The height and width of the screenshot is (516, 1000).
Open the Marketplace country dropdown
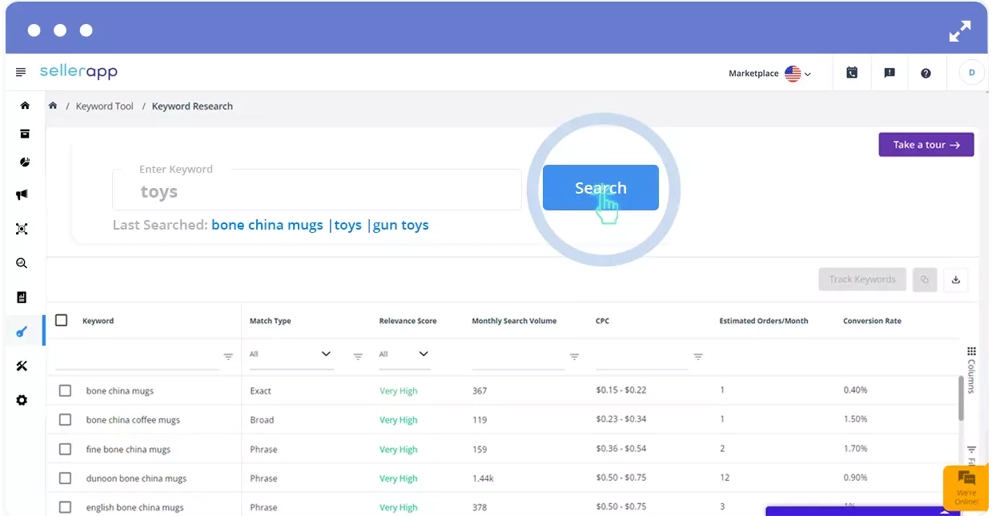pyautogui.click(x=769, y=73)
